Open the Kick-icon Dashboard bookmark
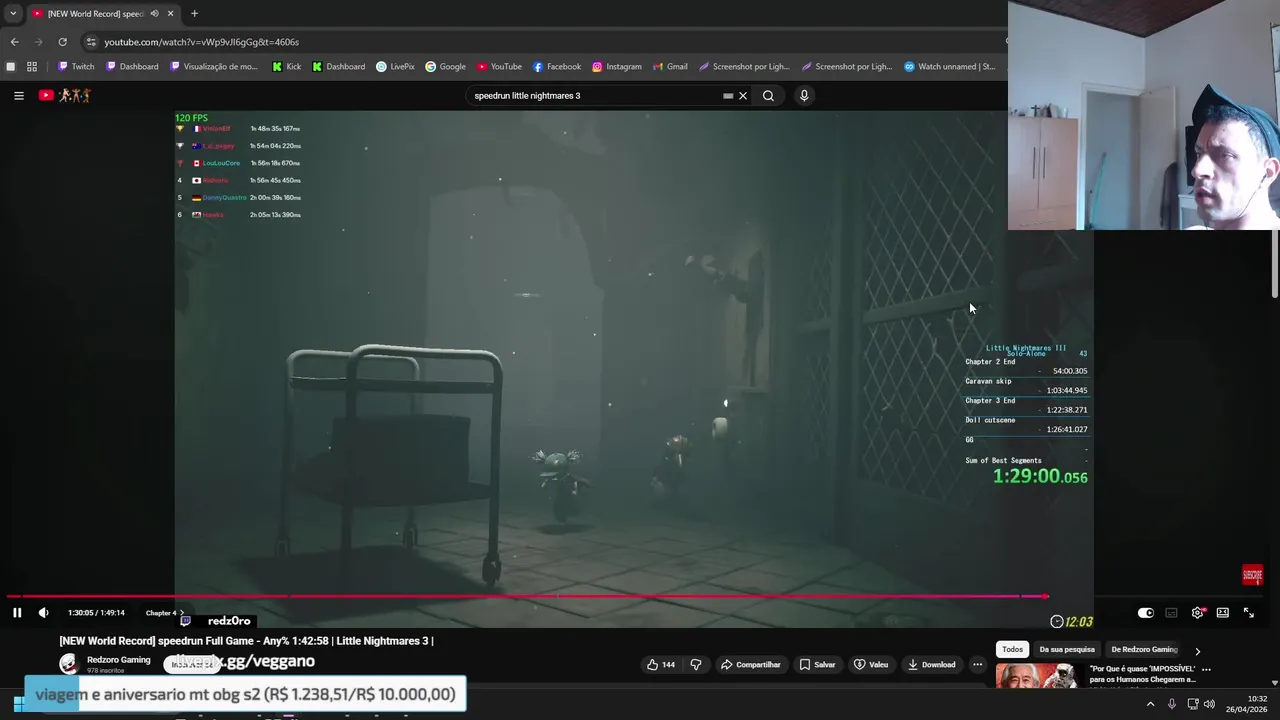Viewport: 1280px width, 720px height. (x=338, y=67)
